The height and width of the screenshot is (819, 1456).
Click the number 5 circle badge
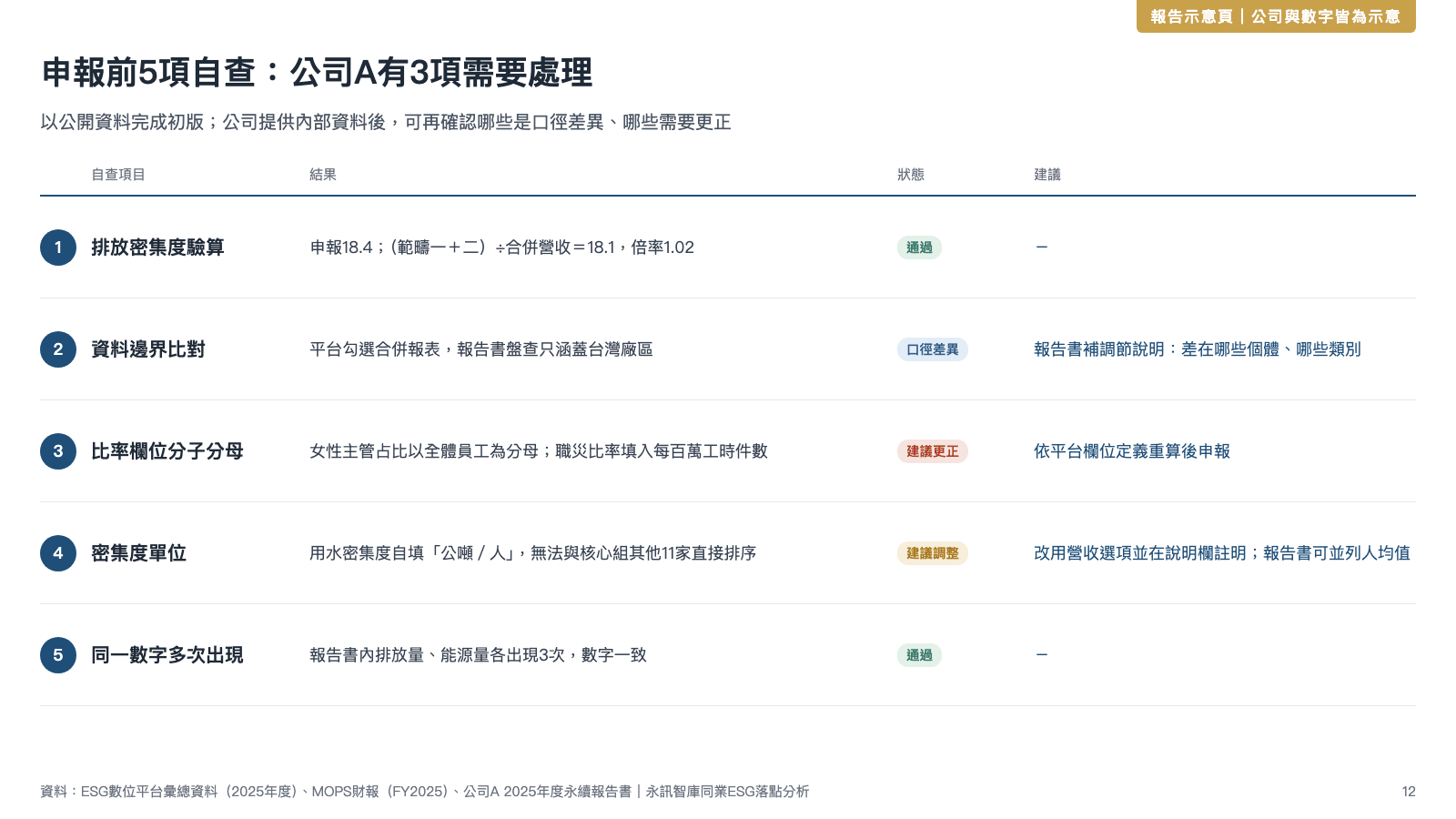point(58,655)
